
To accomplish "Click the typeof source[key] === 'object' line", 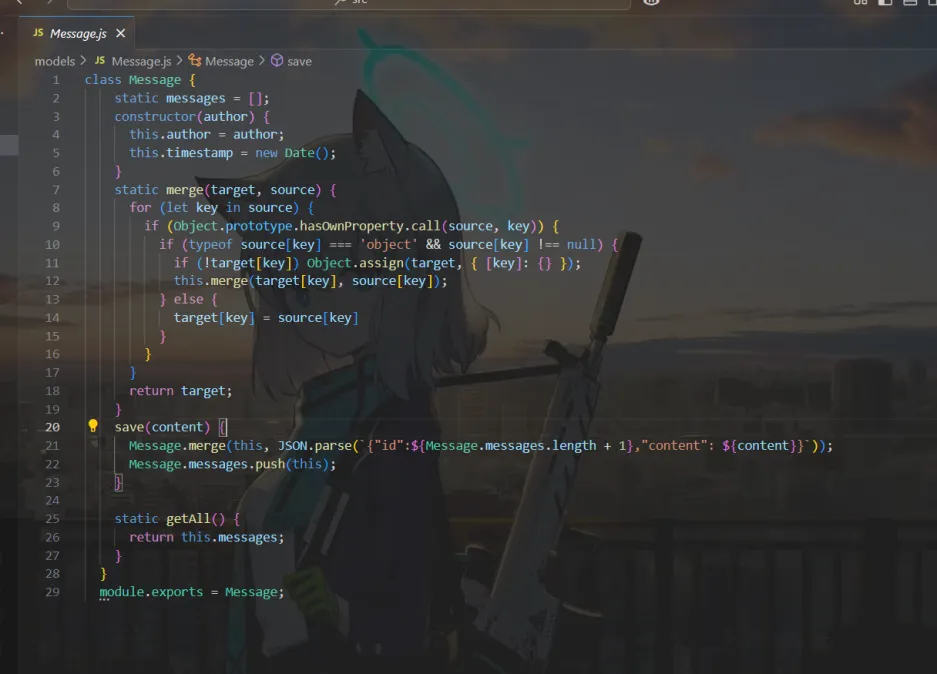I will [389, 245].
